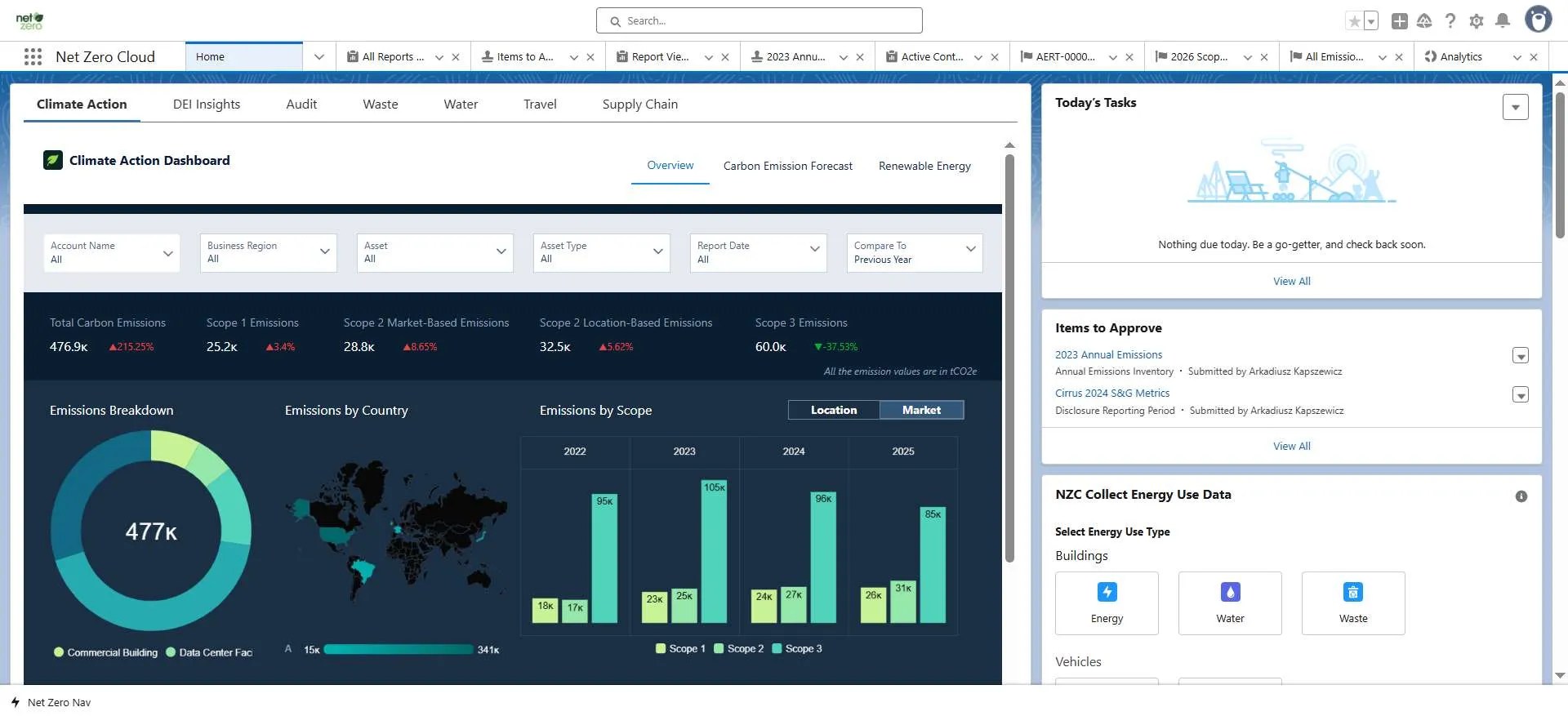Switch to the Supply Chain tab

pyautogui.click(x=640, y=105)
